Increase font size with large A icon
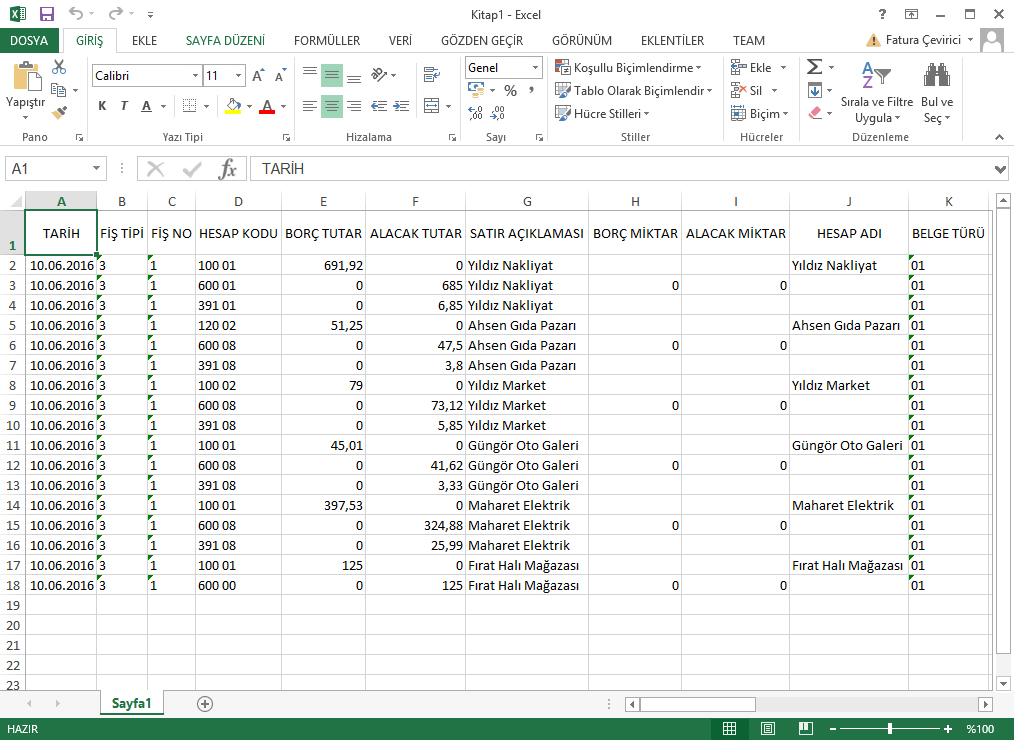The image size is (1014, 740). click(258, 76)
